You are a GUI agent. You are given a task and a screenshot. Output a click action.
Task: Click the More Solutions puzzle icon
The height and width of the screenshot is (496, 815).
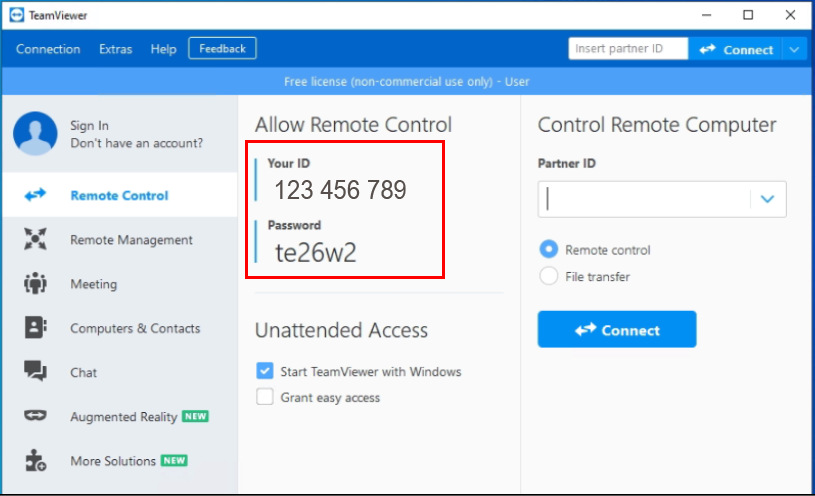coord(35,461)
